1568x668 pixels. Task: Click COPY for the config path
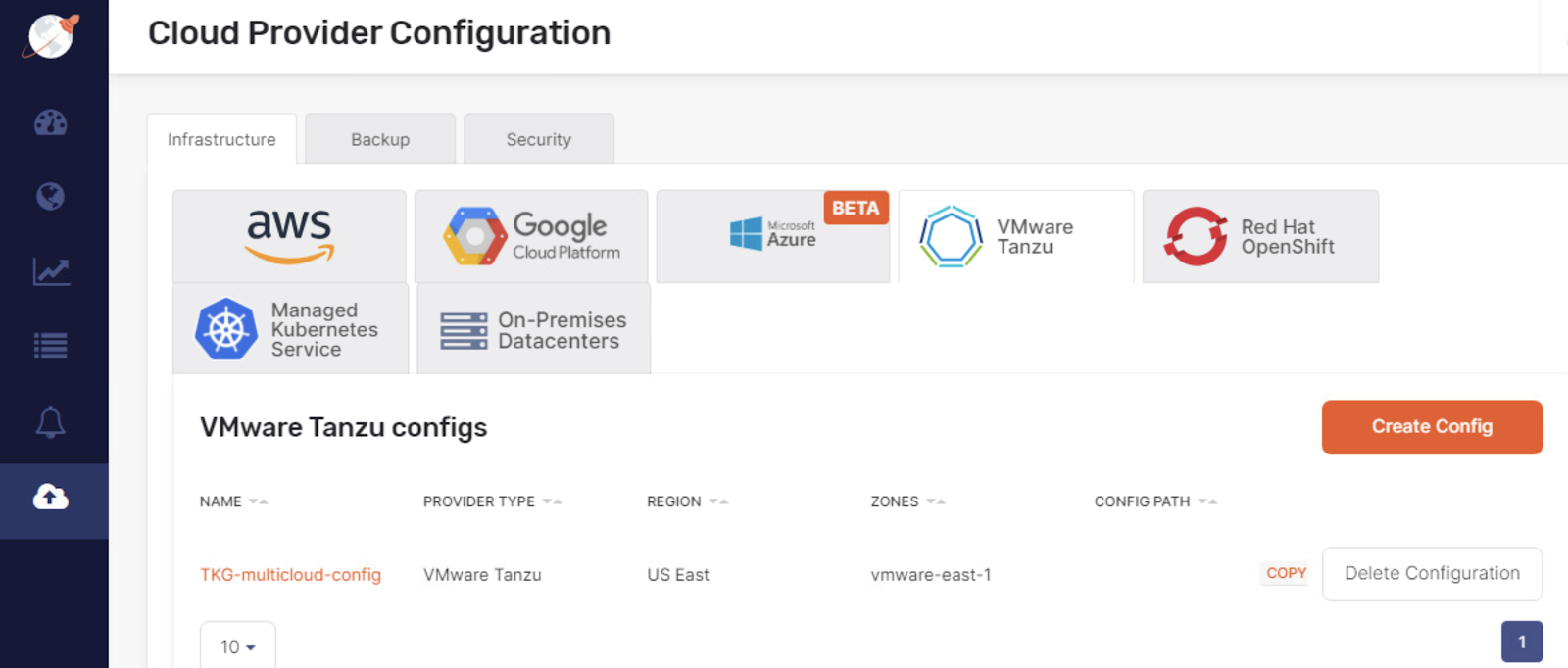click(1286, 573)
